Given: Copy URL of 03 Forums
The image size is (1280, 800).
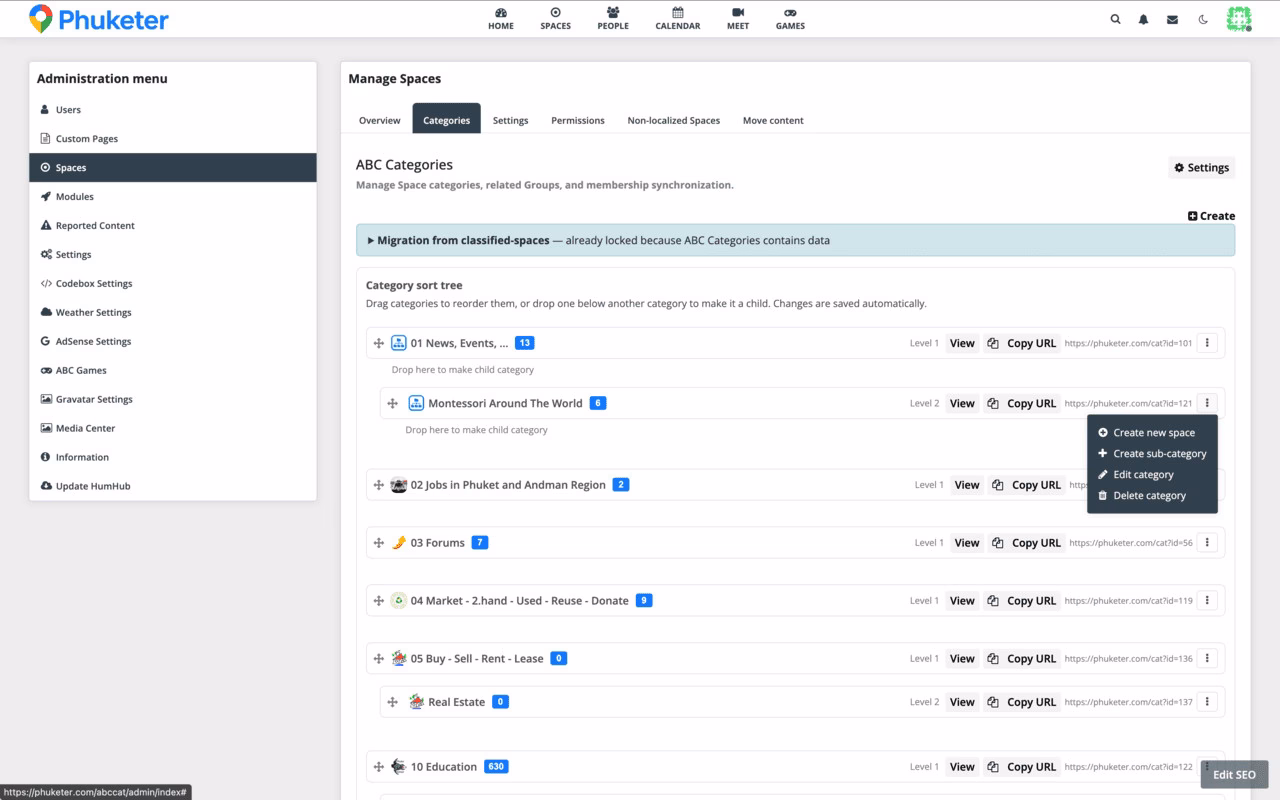Looking at the screenshot, I should click(1027, 543).
